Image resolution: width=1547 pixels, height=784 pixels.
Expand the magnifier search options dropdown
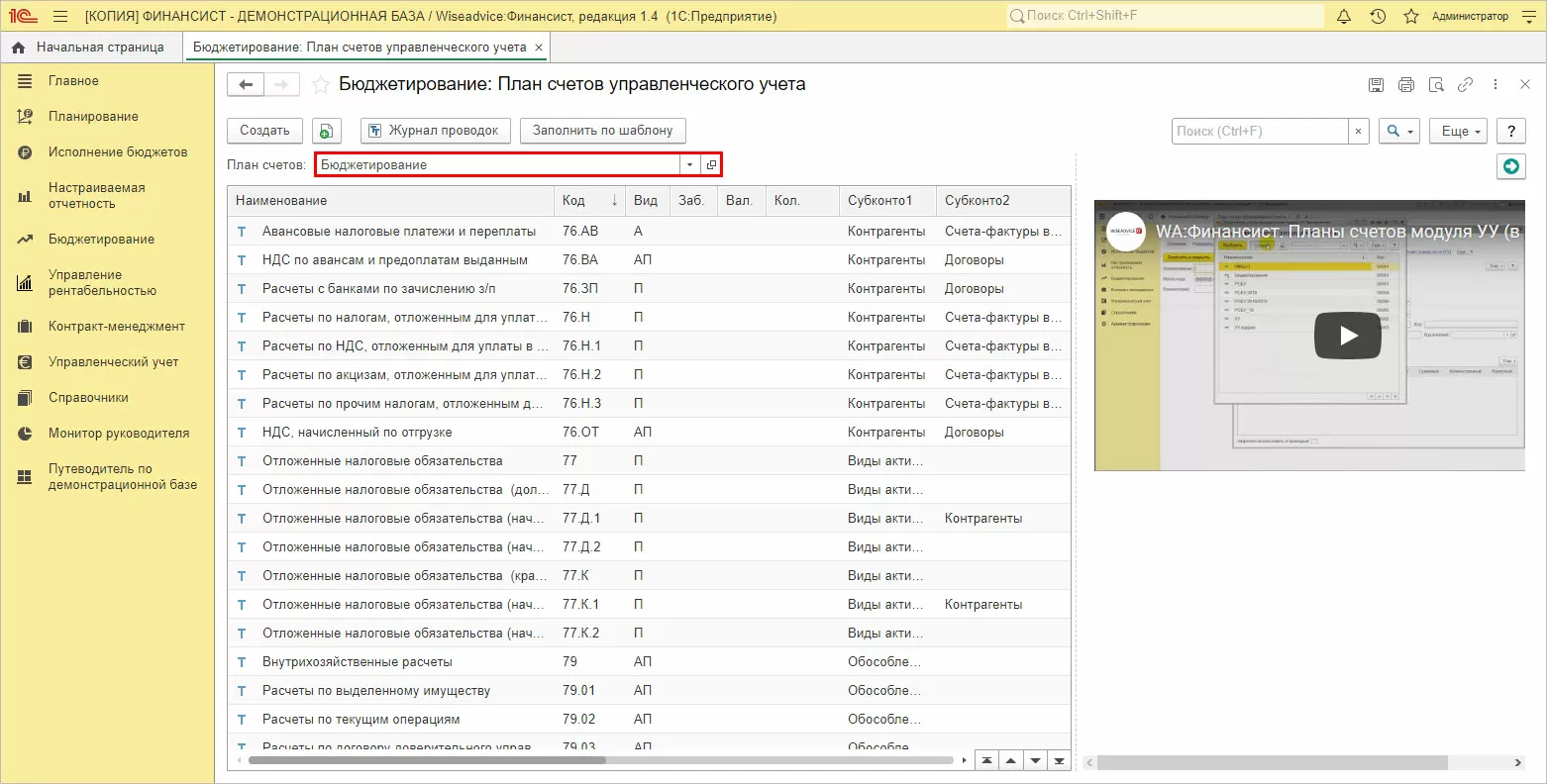coord(1399,131)
